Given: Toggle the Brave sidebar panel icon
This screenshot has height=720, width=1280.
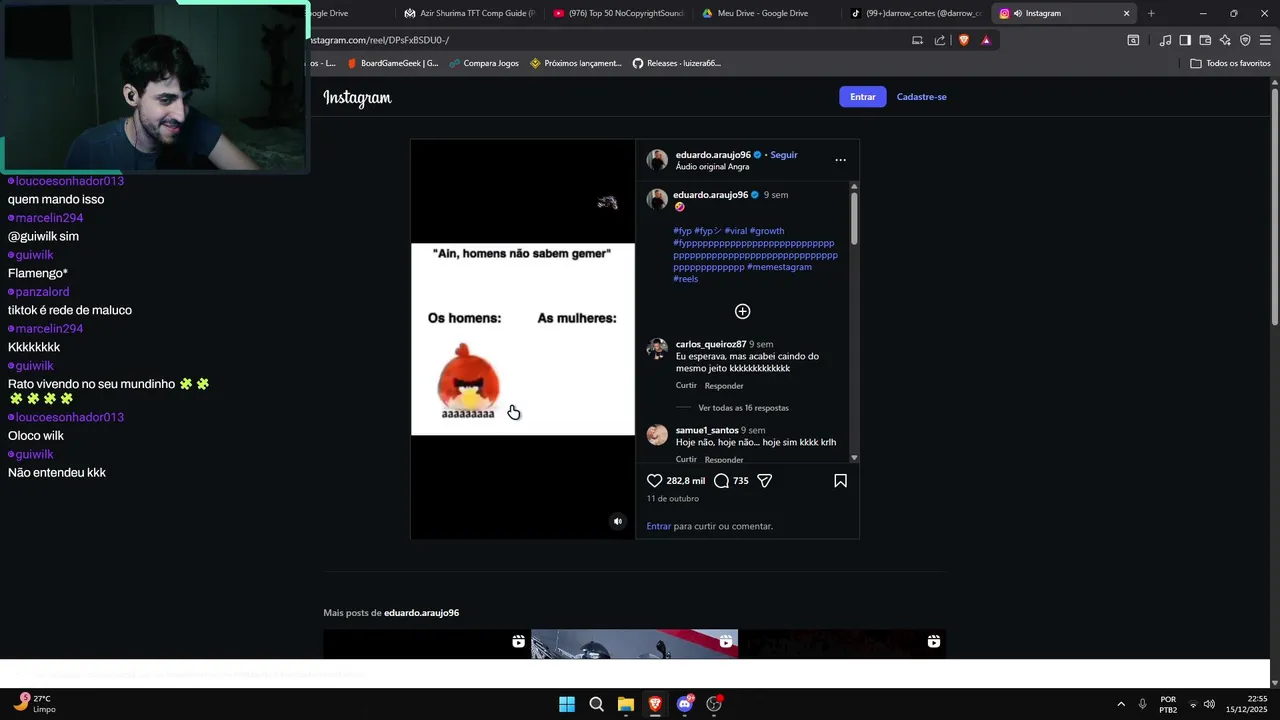Looking at the screenshot, I should (x=1185, y=40).
